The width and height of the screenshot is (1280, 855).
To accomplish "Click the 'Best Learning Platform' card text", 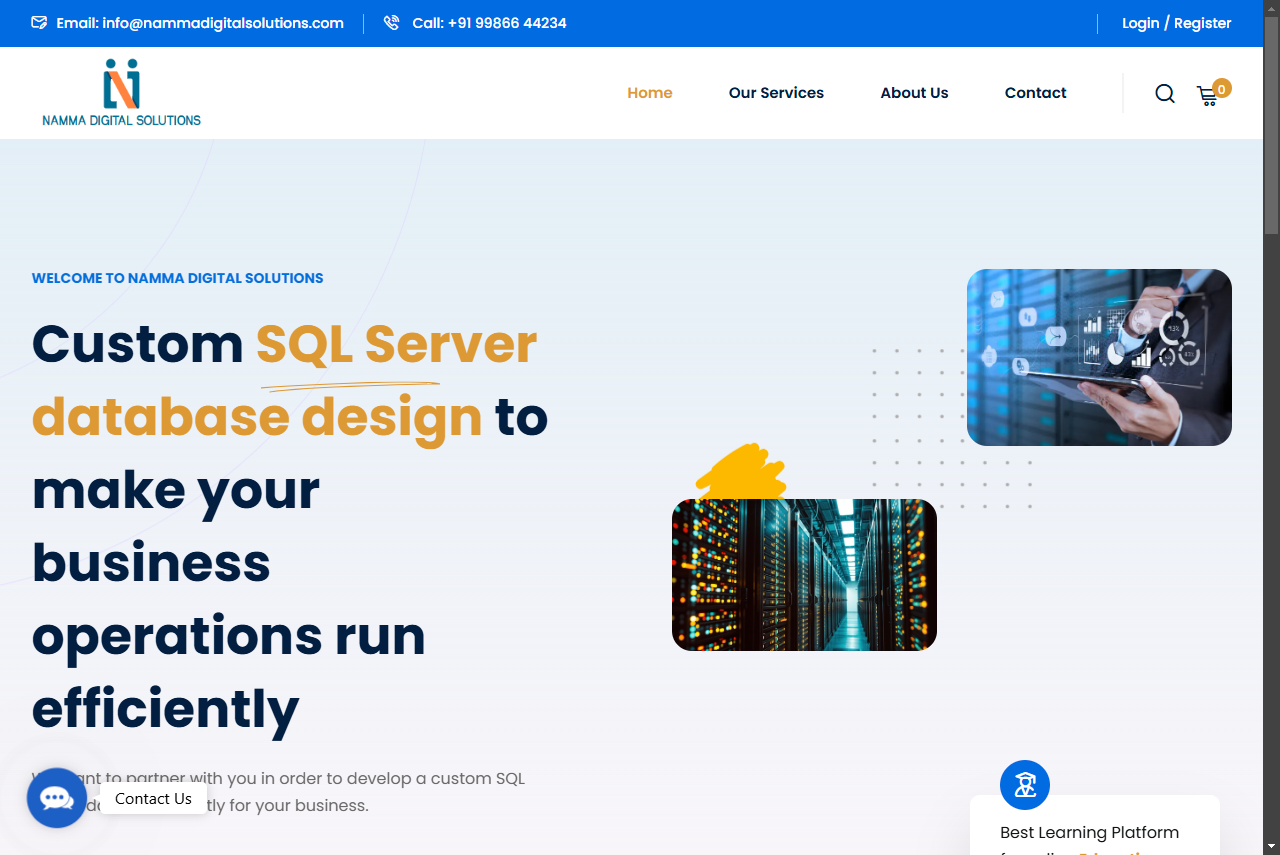I will click(x=1089, y=832).
